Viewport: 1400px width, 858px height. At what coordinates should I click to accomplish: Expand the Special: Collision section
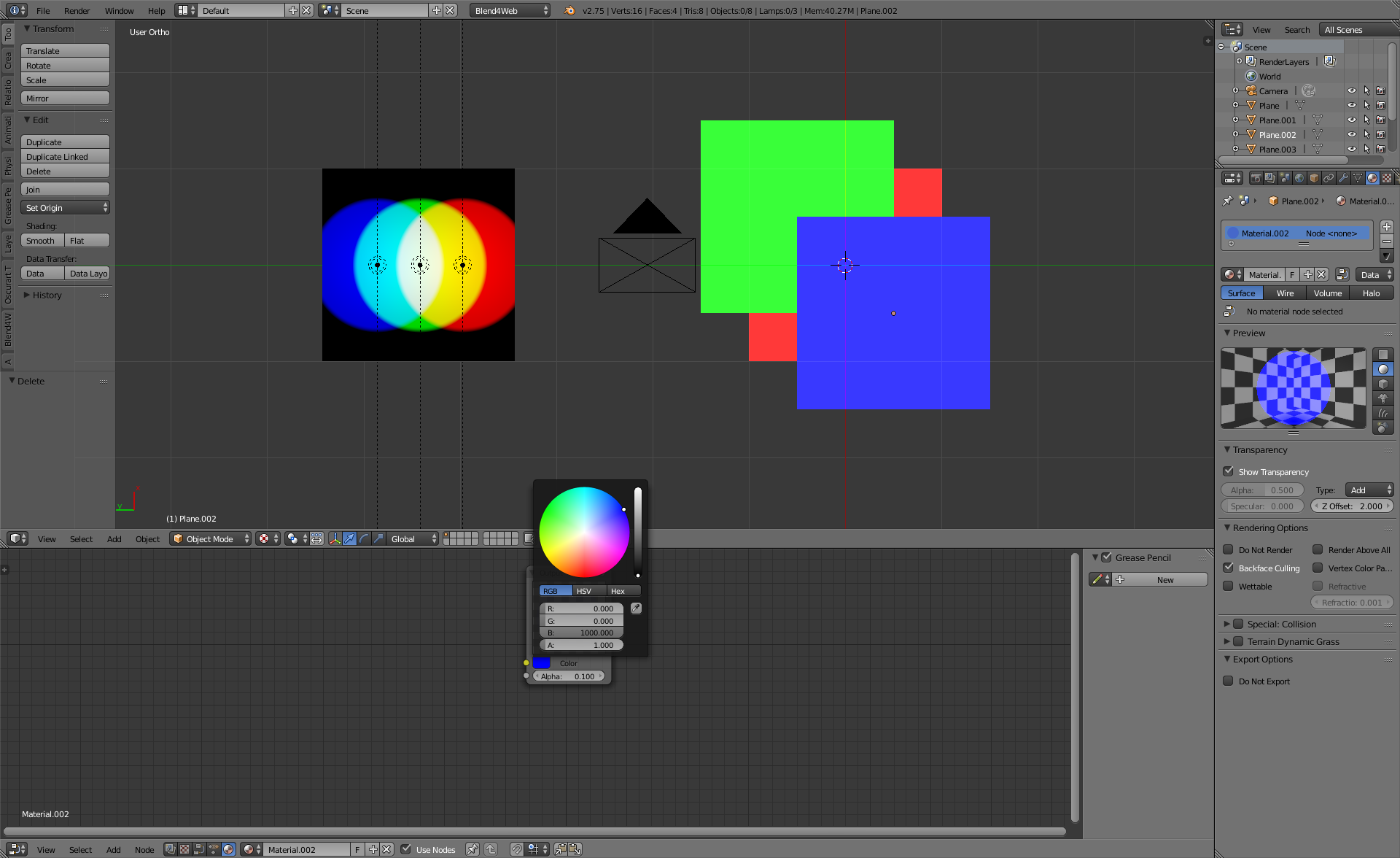coord(1228,624)
